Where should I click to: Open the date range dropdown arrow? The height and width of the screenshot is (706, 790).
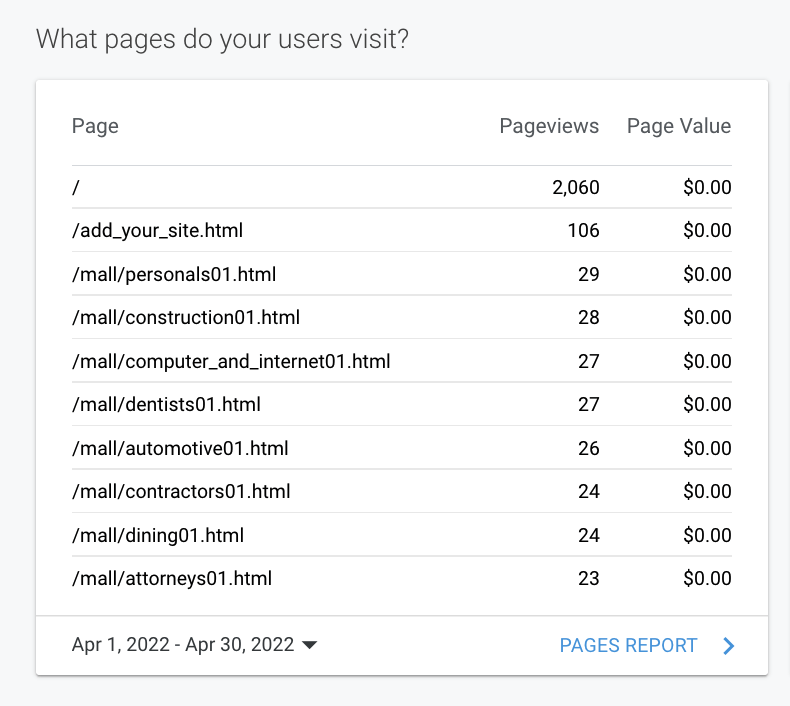tap(309, 646)
